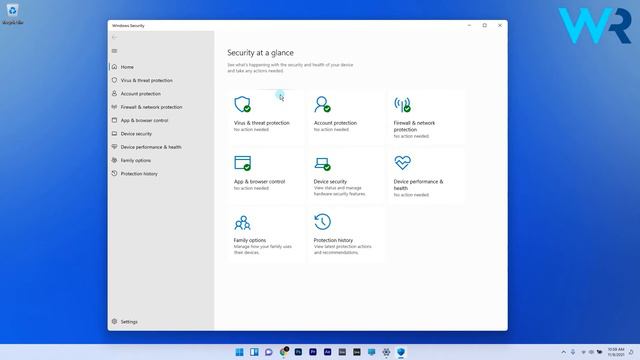Open After Effects from the taskbar
The image size is (640, 360).
327,352
